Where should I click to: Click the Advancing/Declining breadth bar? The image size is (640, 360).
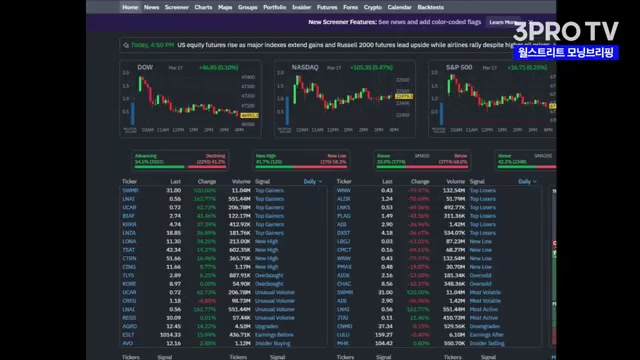180,160
